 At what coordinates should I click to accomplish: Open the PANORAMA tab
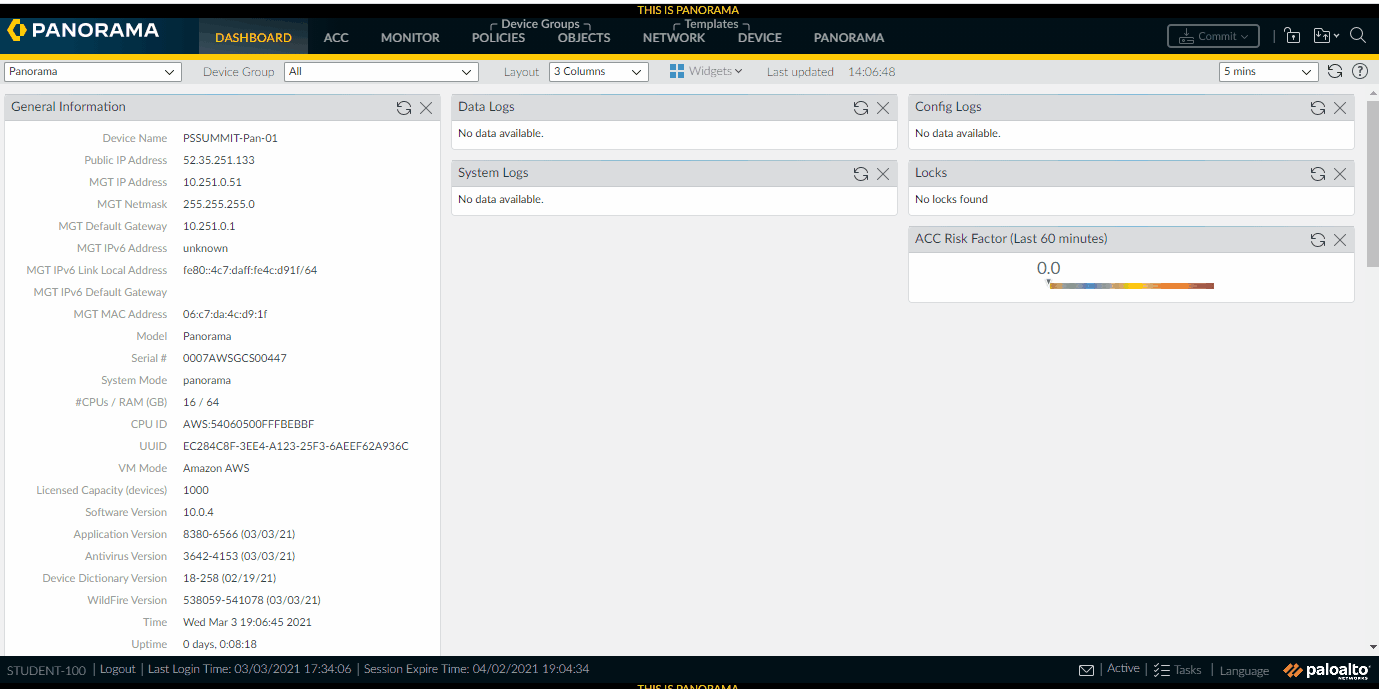pos(849,38)
